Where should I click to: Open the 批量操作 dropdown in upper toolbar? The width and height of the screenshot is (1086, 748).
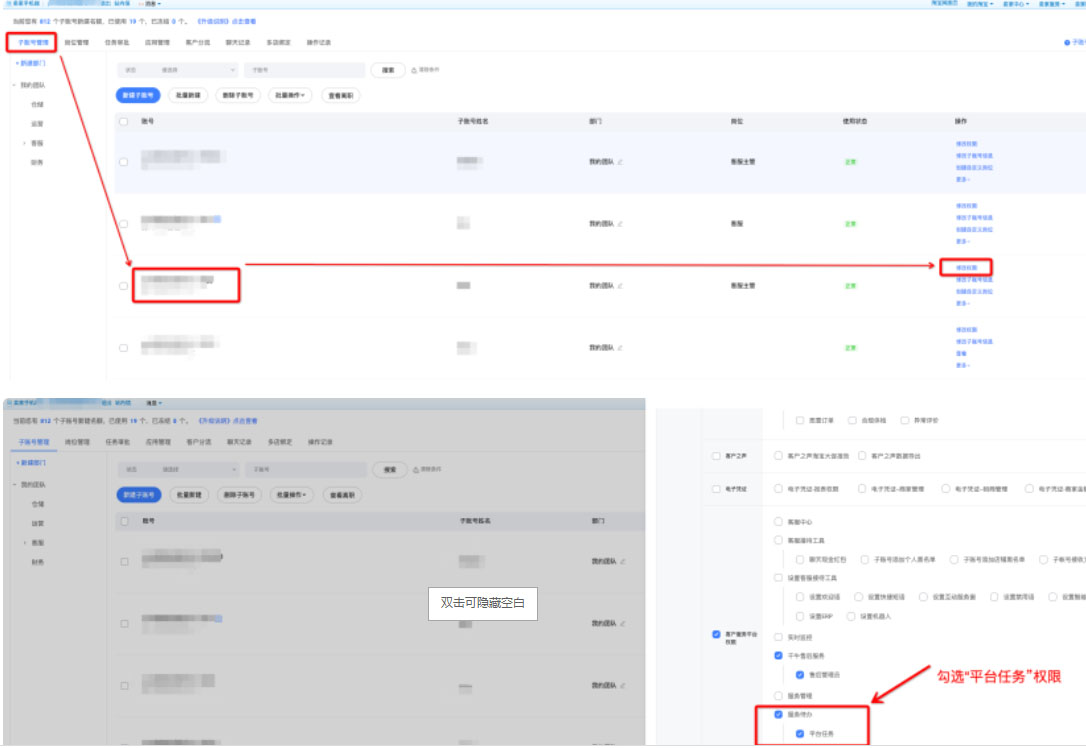coord(289,96)
